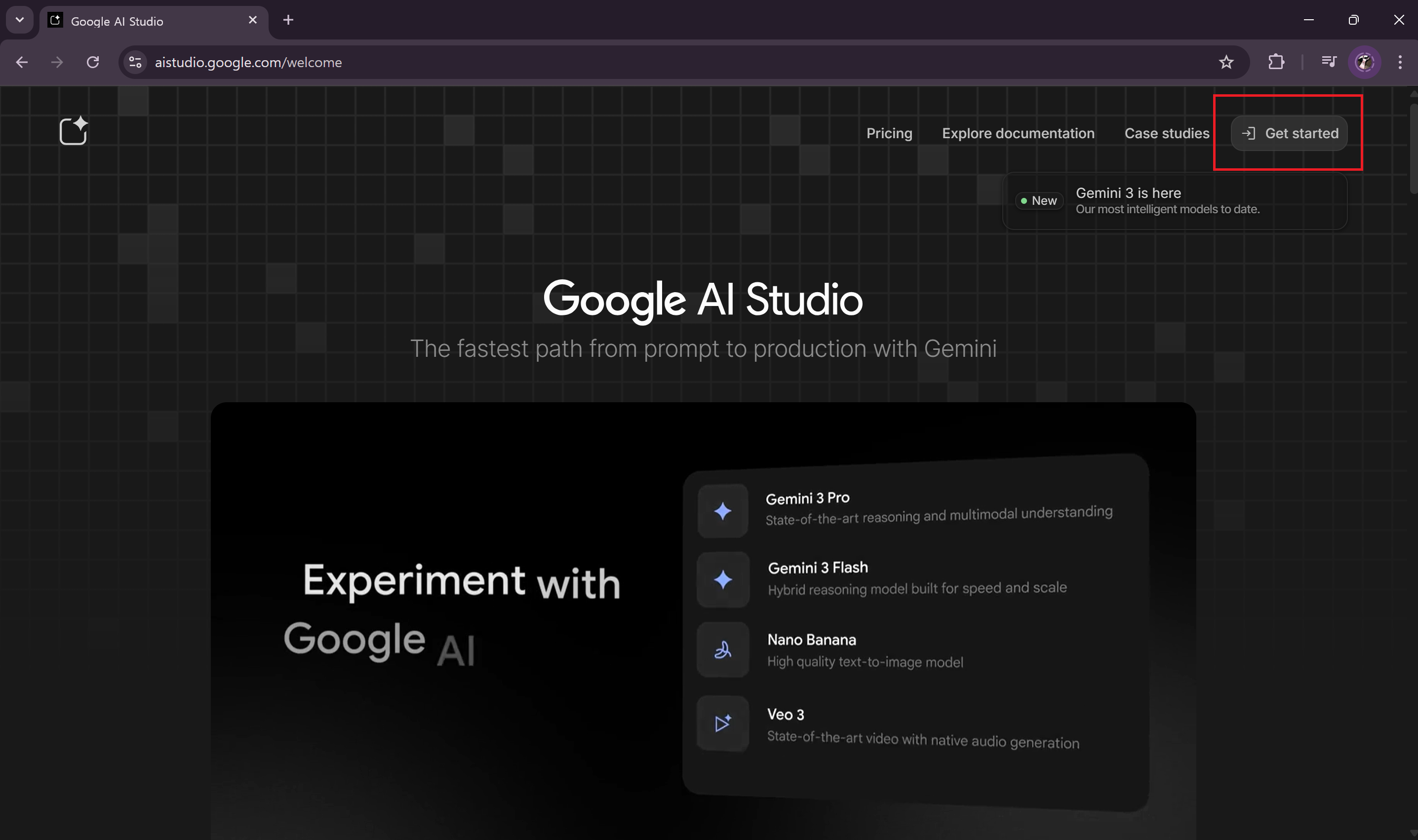Click the Gemini 3 Pro sparkle icon
Viewport: 1418px width, 840px height.
click(723, 511)
